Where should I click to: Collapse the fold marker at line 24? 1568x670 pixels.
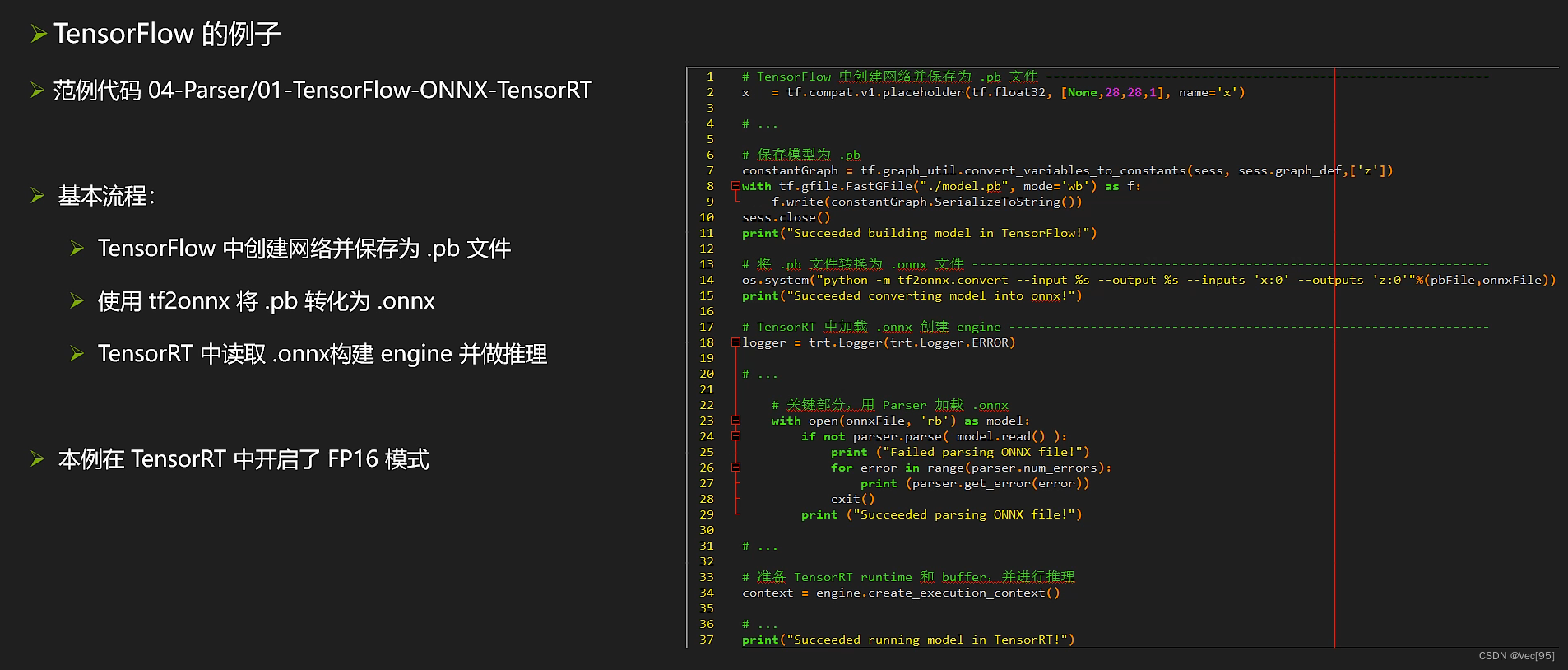point(735,436)
